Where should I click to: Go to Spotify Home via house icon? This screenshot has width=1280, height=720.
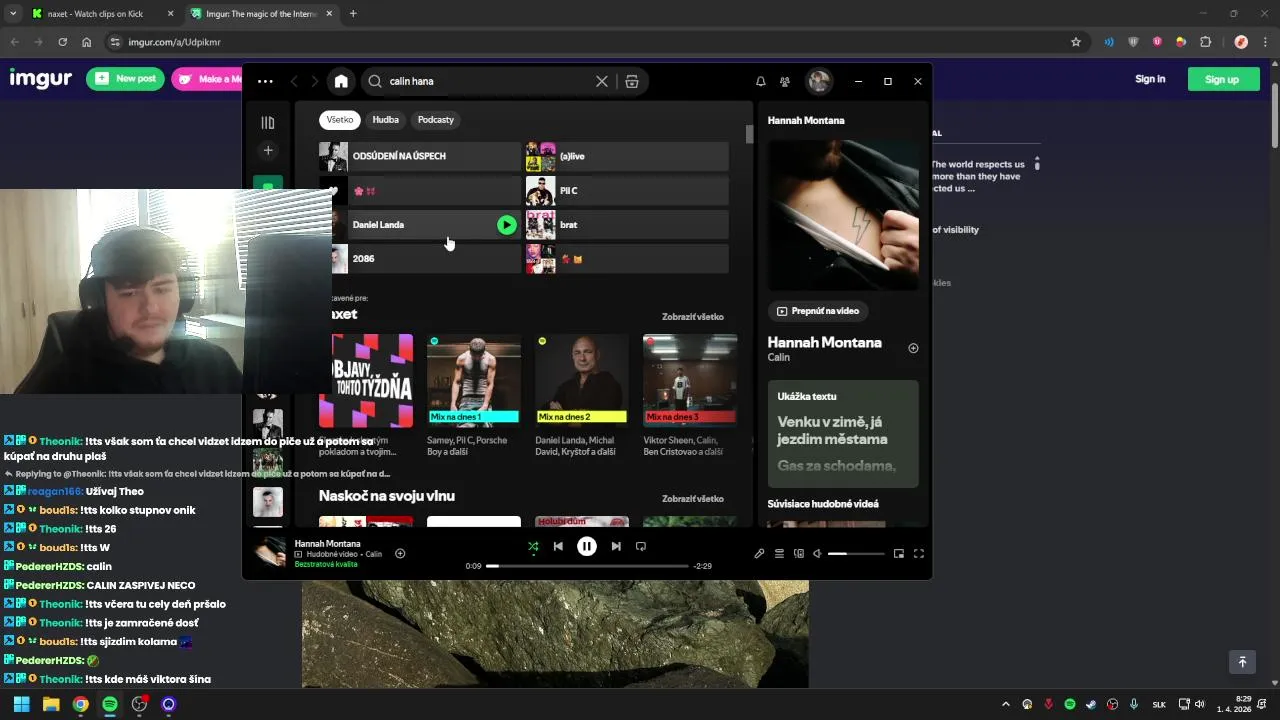341,81
